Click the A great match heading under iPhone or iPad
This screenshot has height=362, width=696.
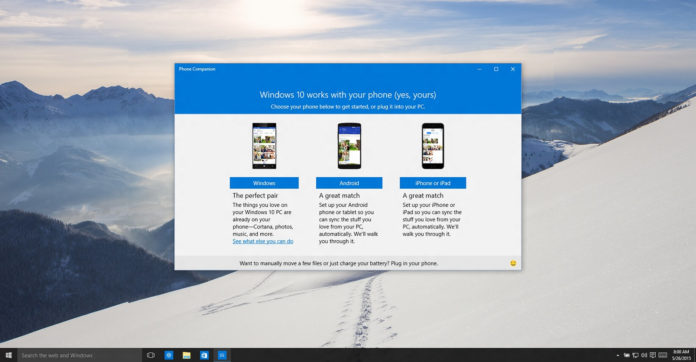423,195
